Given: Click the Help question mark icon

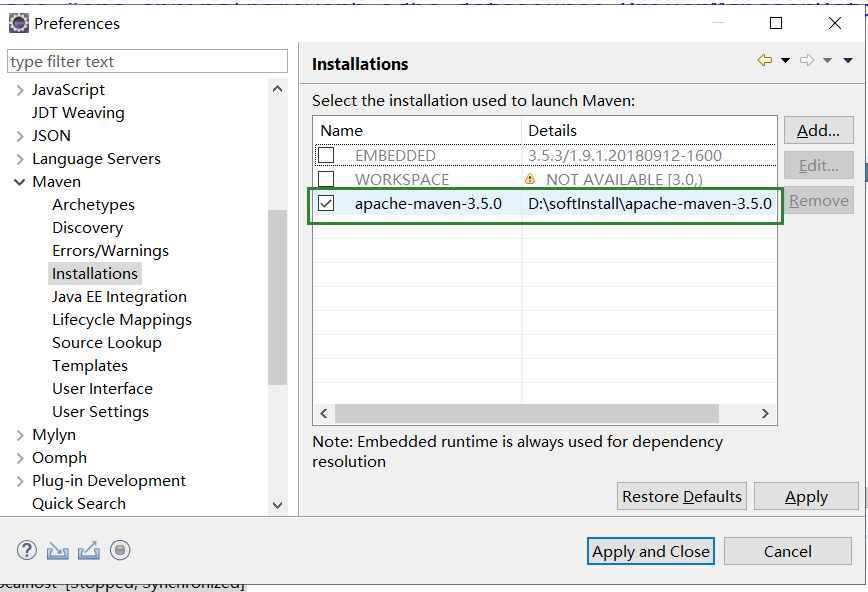Looking at the screenshot, I should click(x=27, y=550).
